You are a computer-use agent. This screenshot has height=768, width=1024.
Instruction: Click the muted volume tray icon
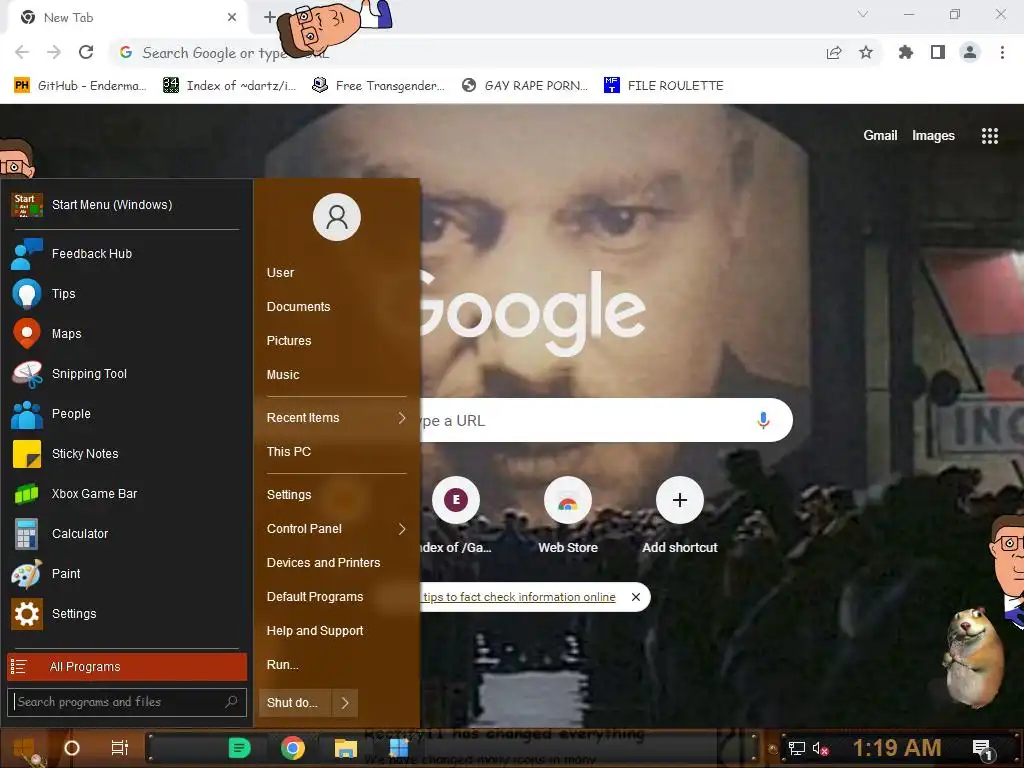820,748
